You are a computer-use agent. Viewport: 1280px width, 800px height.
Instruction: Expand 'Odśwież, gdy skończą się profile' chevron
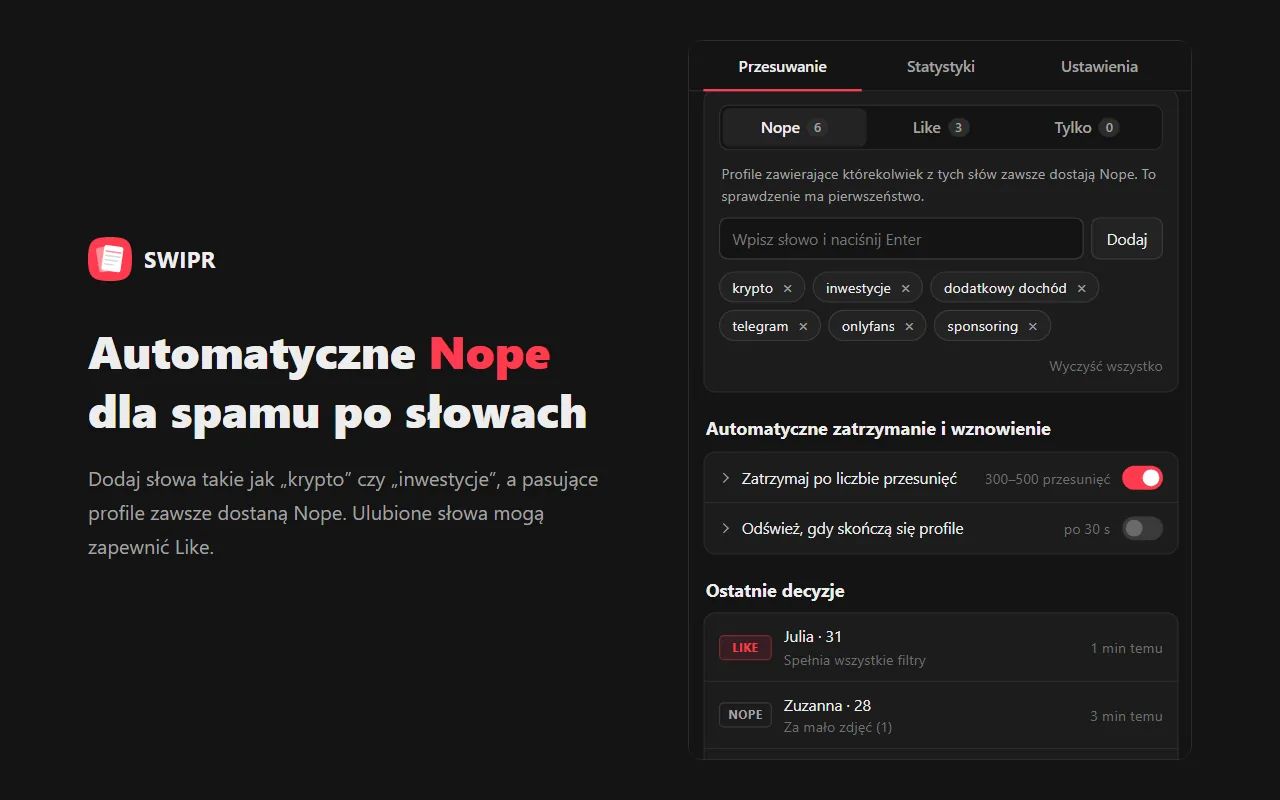[x=726, y=528]
